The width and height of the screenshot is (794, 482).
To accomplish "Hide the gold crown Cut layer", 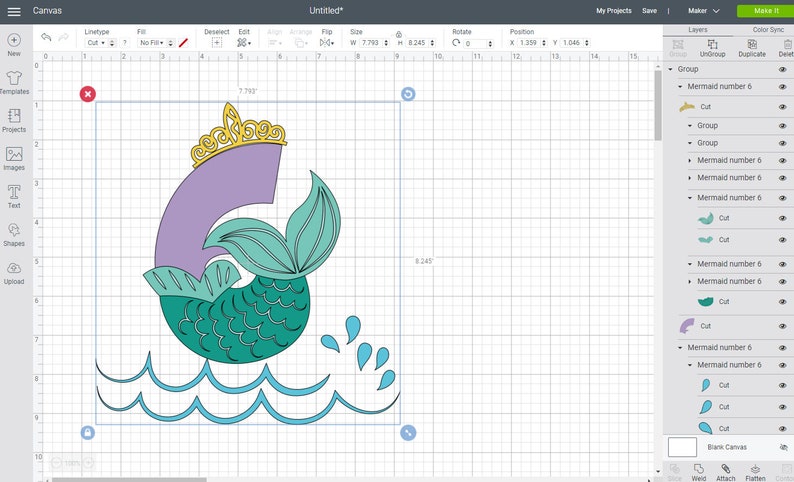I will click(782, 107).
